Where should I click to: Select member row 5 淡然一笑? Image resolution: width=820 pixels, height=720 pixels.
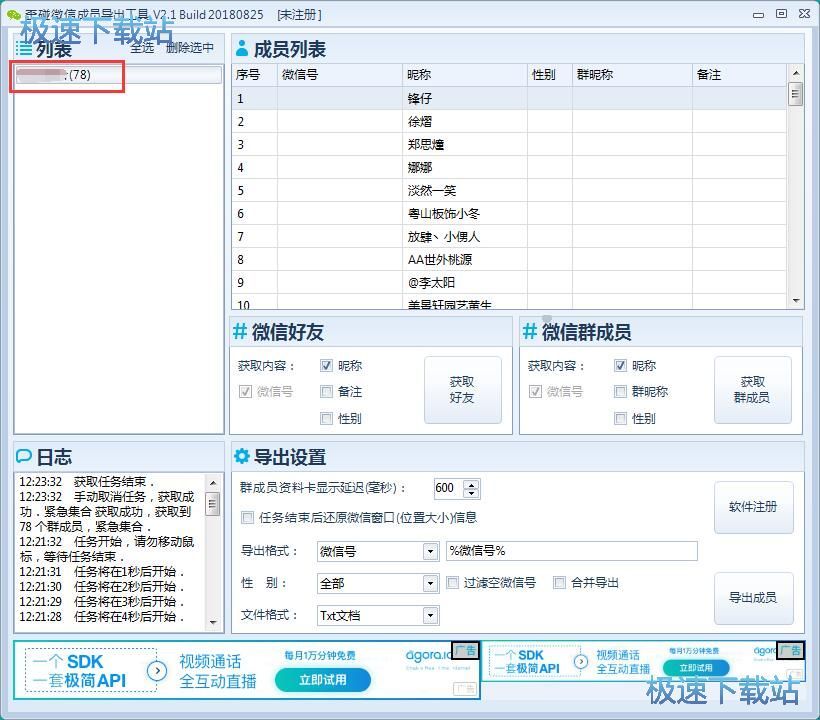509,190
